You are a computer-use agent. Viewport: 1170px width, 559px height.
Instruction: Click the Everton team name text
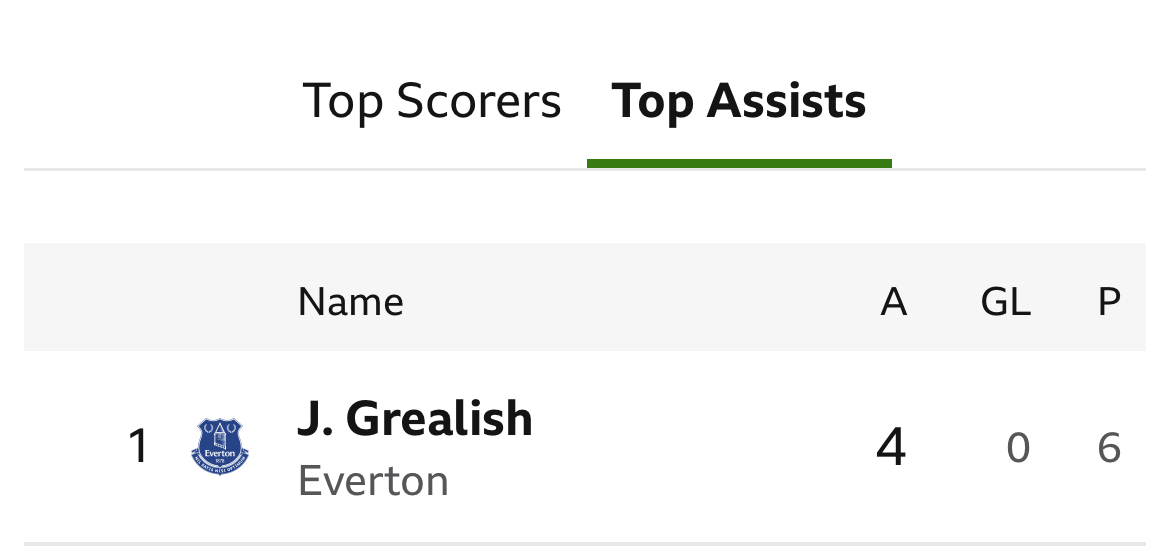[373, 482]
